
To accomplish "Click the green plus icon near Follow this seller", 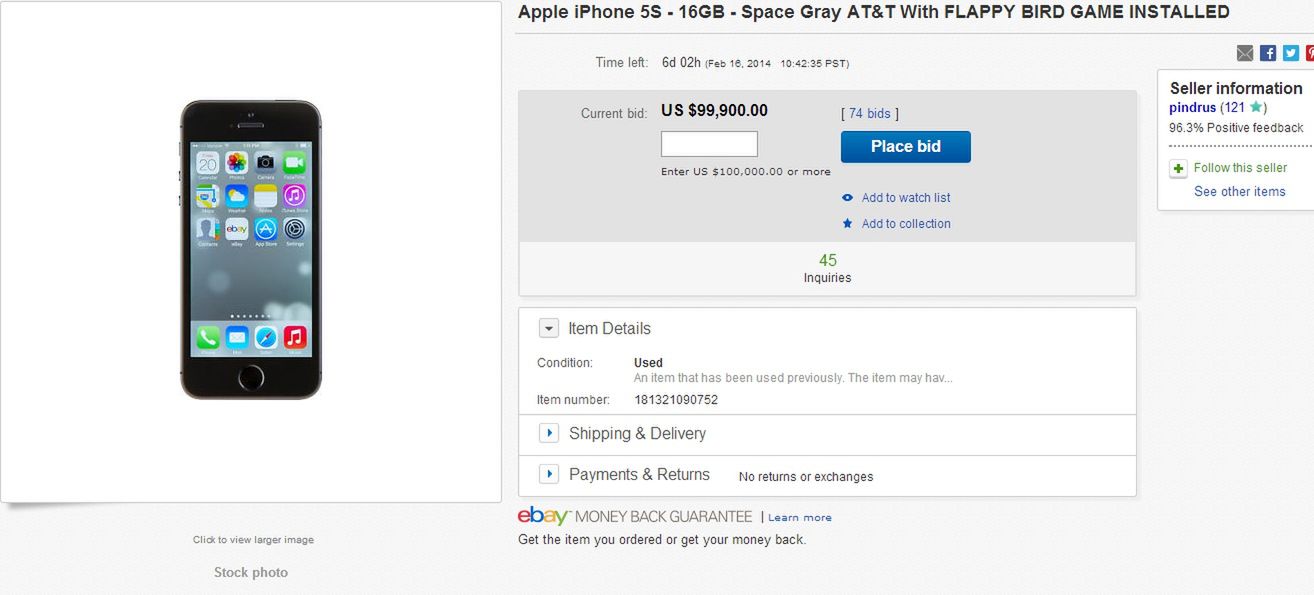I will coord(1178,168).
